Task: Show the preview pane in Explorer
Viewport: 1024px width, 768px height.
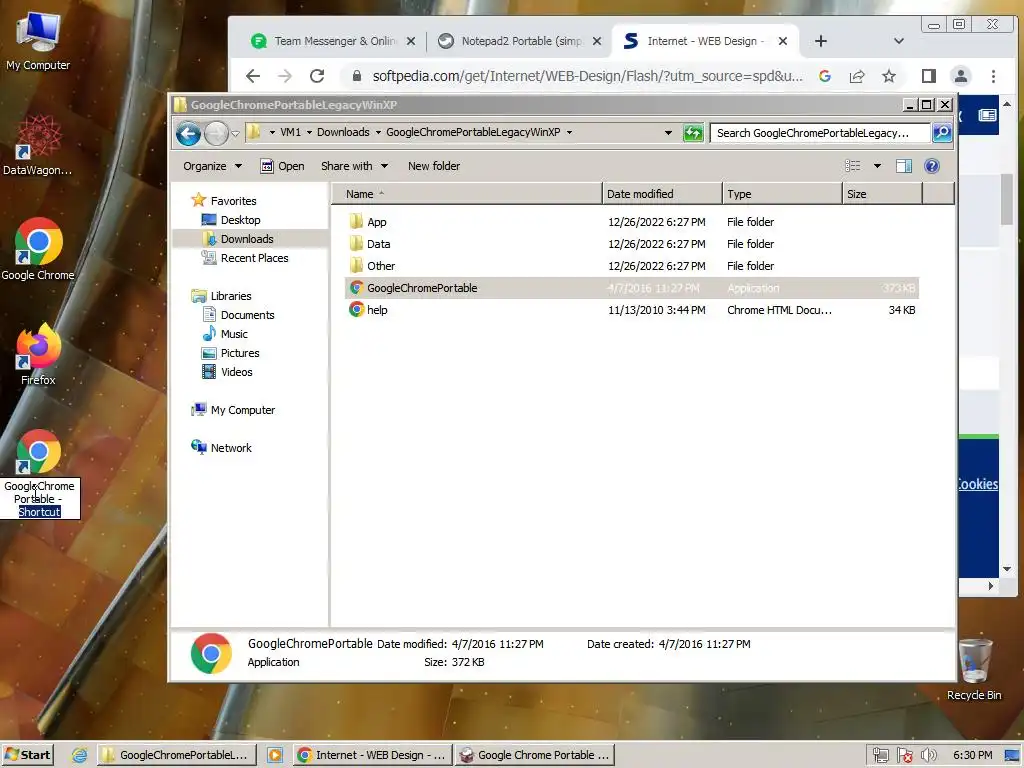Action: (x=904, y=166)
